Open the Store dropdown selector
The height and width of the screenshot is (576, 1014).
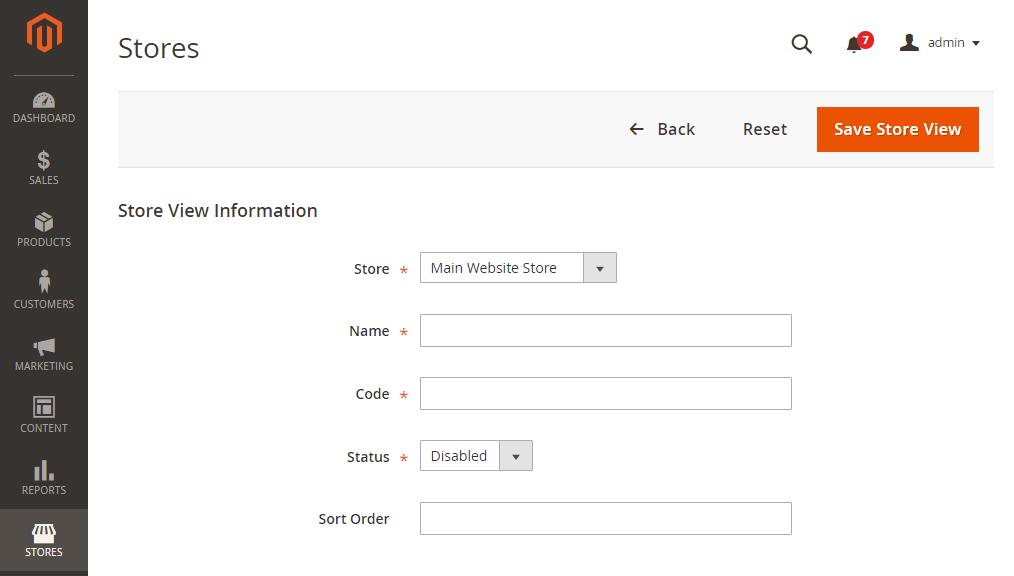[x=518, y=268]
